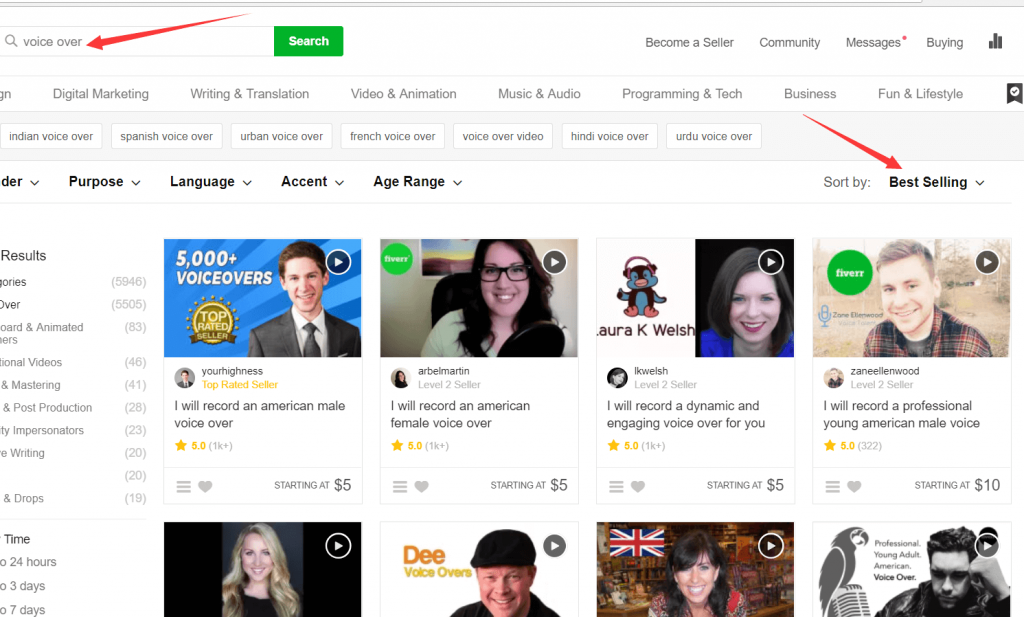Click the green Search button
The width and height of the screenshot is (1024, 617).
click(x=308, y=41)
